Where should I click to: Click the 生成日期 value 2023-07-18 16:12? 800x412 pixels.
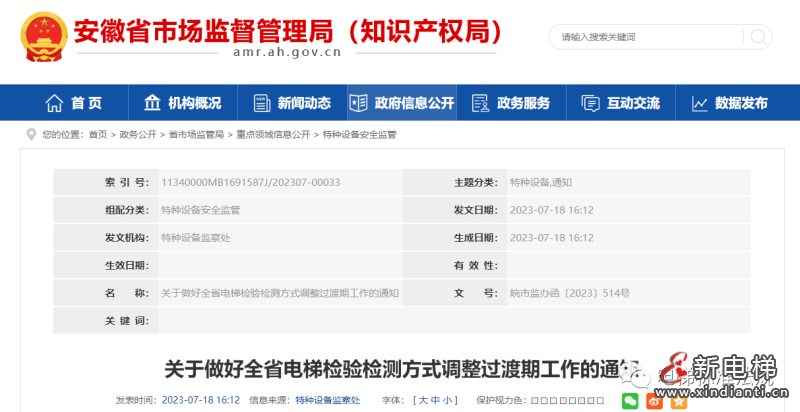coord(552,238)
